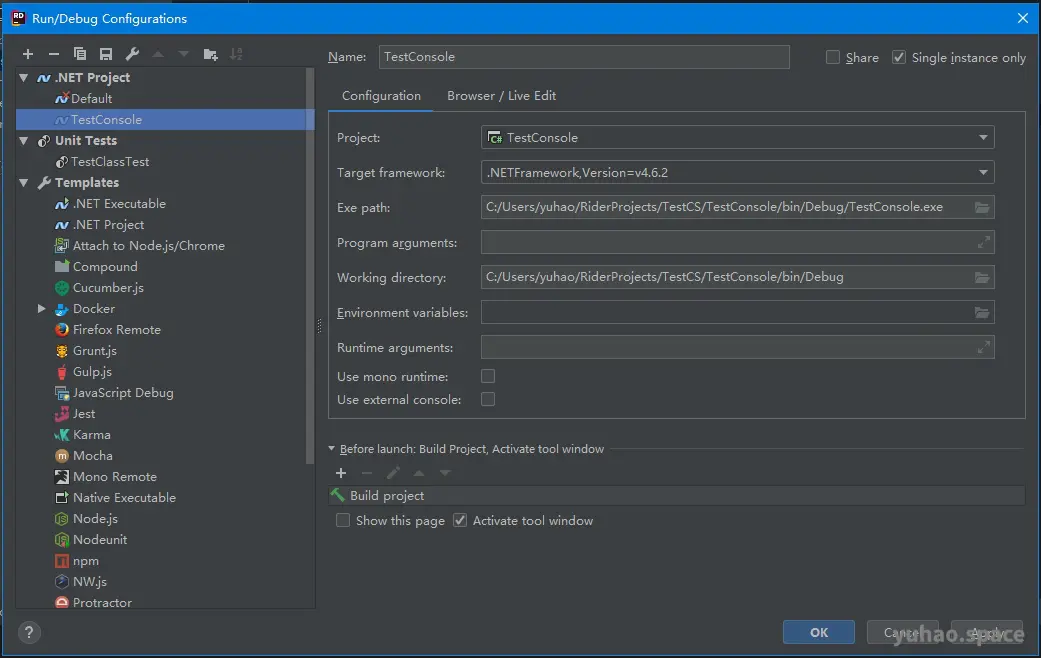Open edit templates with the wrench icon

pos(131,53)
